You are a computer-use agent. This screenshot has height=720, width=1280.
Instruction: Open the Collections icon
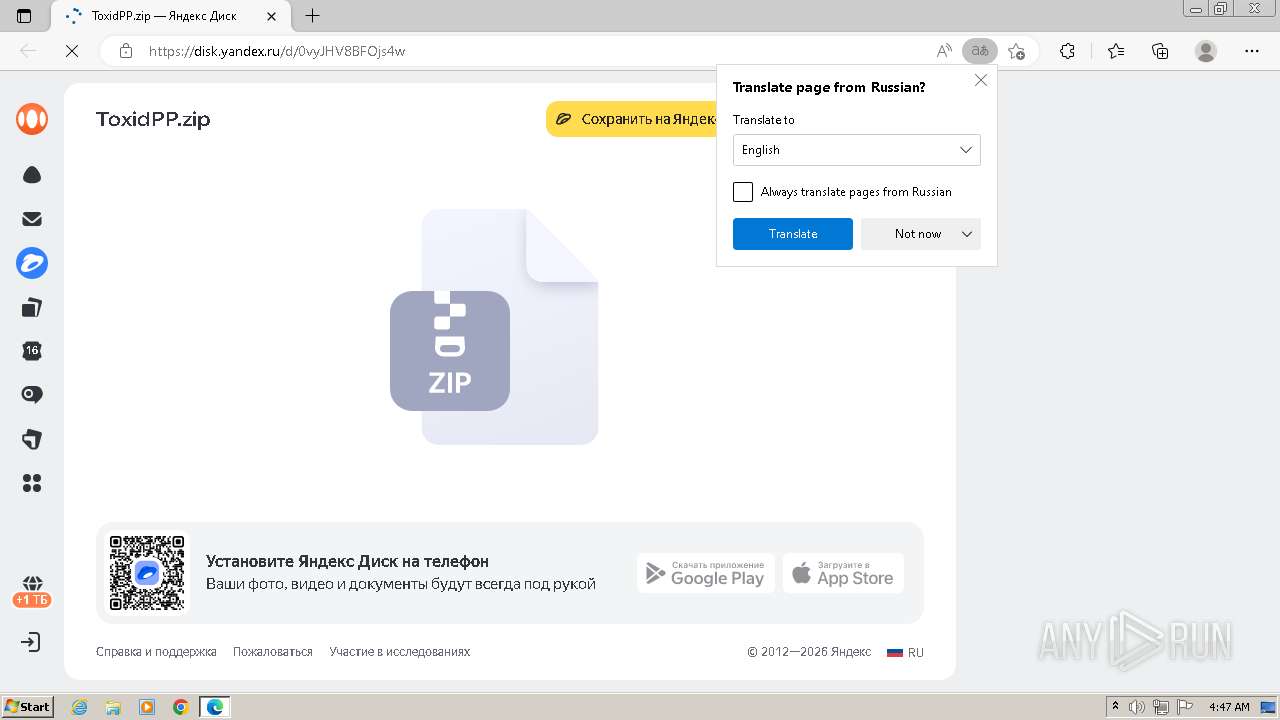pos(1160,51)
